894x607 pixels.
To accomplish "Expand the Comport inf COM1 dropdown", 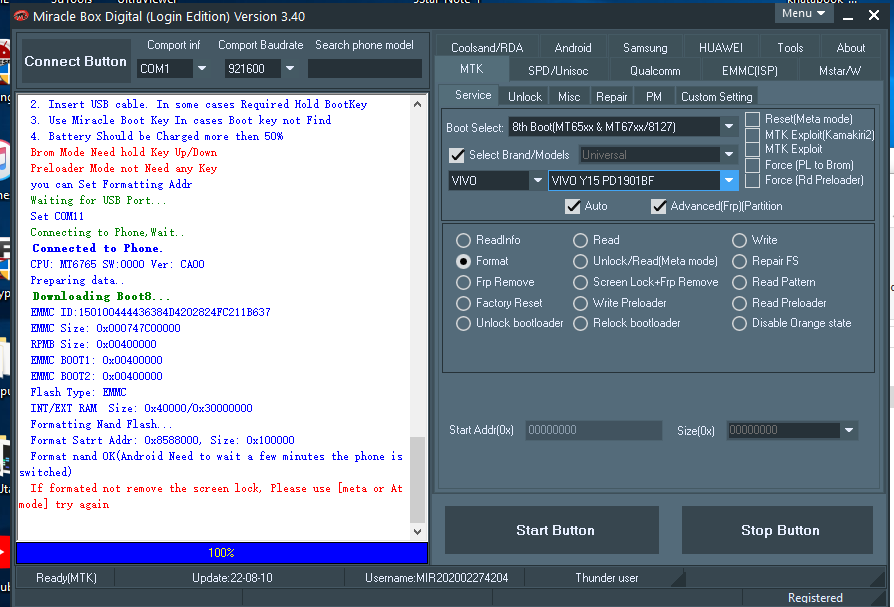I will (x=202, y=68).
